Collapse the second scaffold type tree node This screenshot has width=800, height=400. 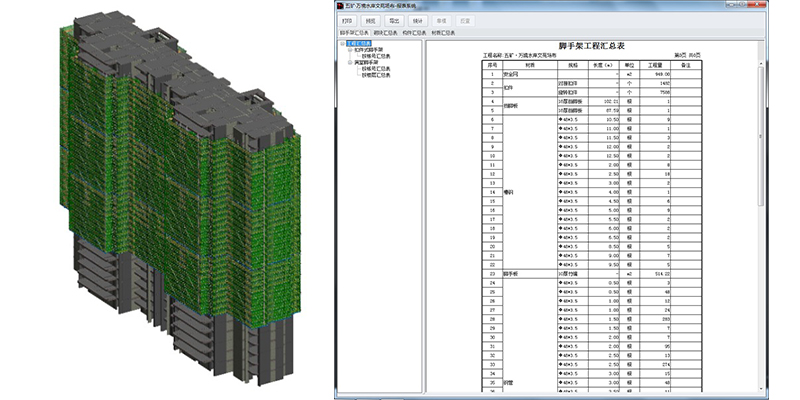point(350,63)
